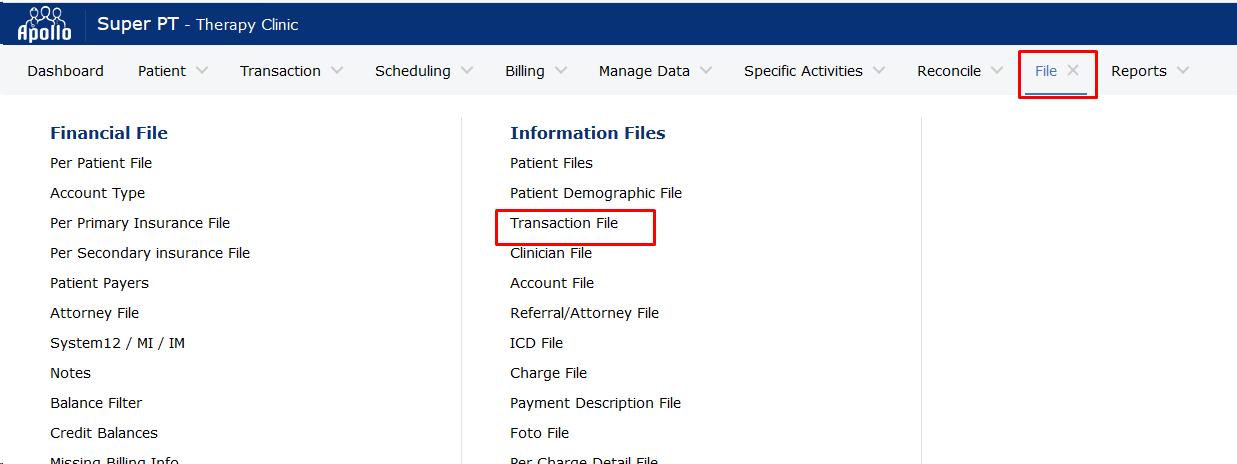Expand the Billing menu chevron
The height and width of the screenshot is (464, 1237).
pyautogui.click(x=561, y=71)
